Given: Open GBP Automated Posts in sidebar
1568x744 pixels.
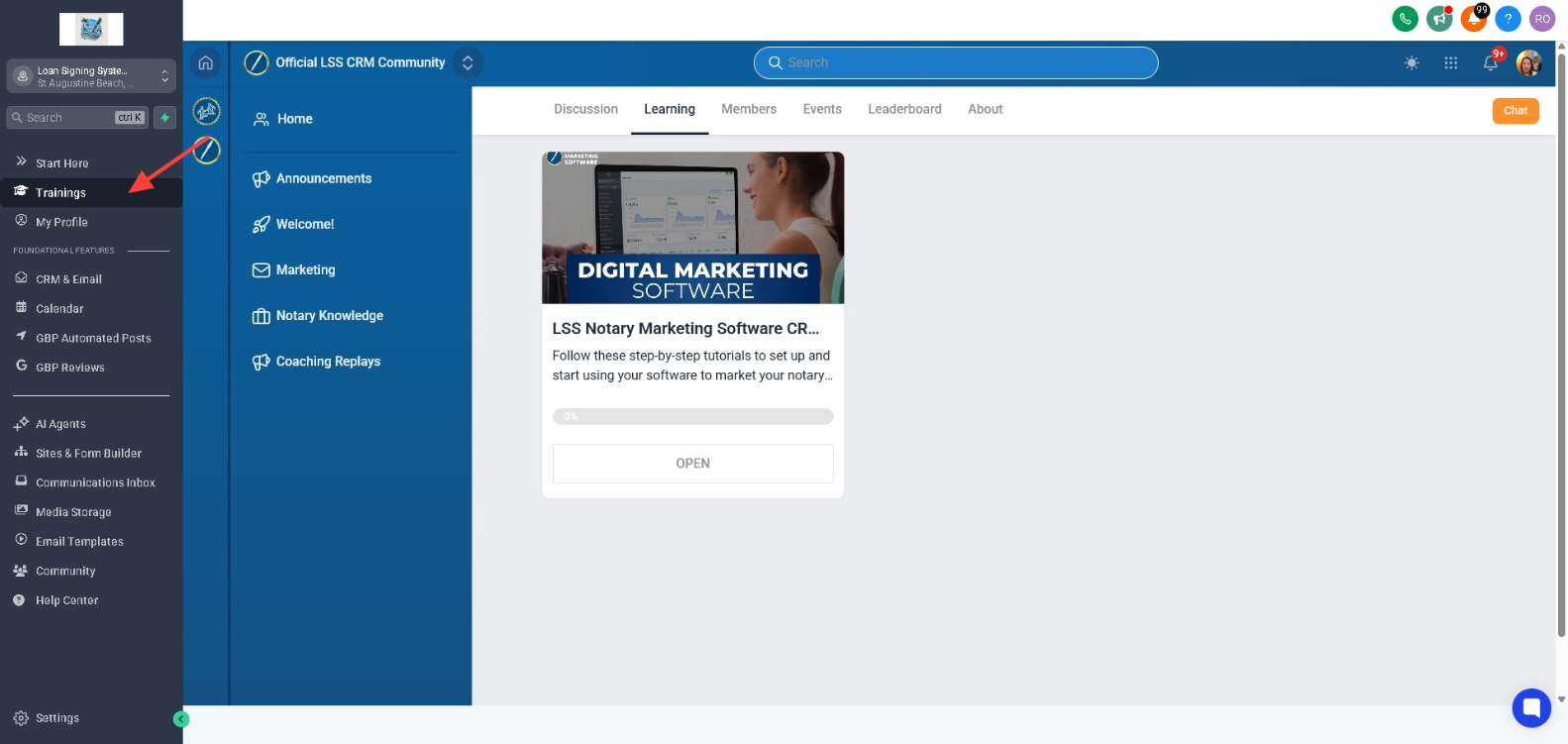Looking at the screenshot, I should point(91,338).
